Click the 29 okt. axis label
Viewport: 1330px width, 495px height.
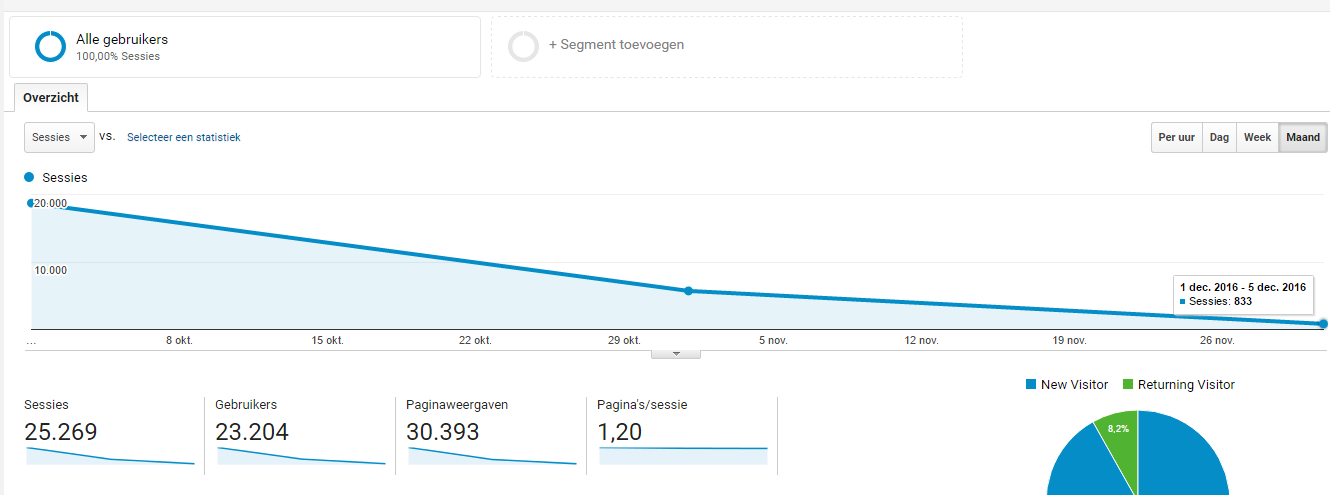(x=624, y=341)
